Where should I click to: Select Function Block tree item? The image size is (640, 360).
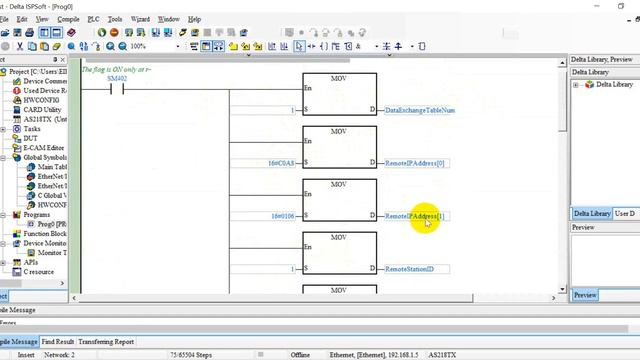[44, 233]
